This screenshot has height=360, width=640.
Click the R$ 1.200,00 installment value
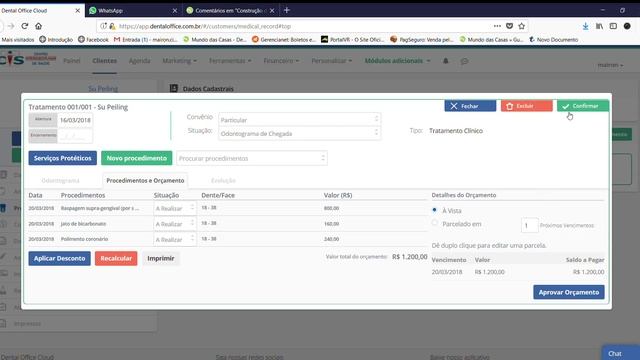click(490, 272)
